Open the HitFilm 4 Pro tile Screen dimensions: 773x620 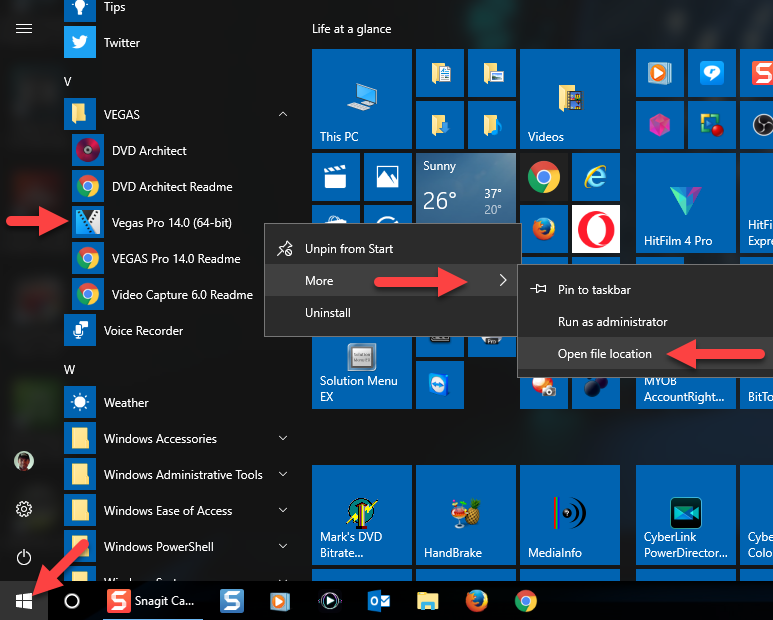685,203
